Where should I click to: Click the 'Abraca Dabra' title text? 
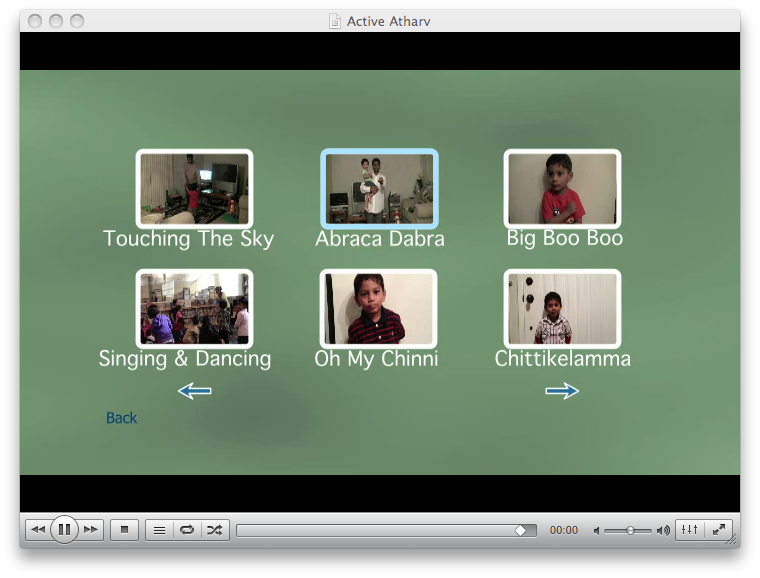point(380,239)
